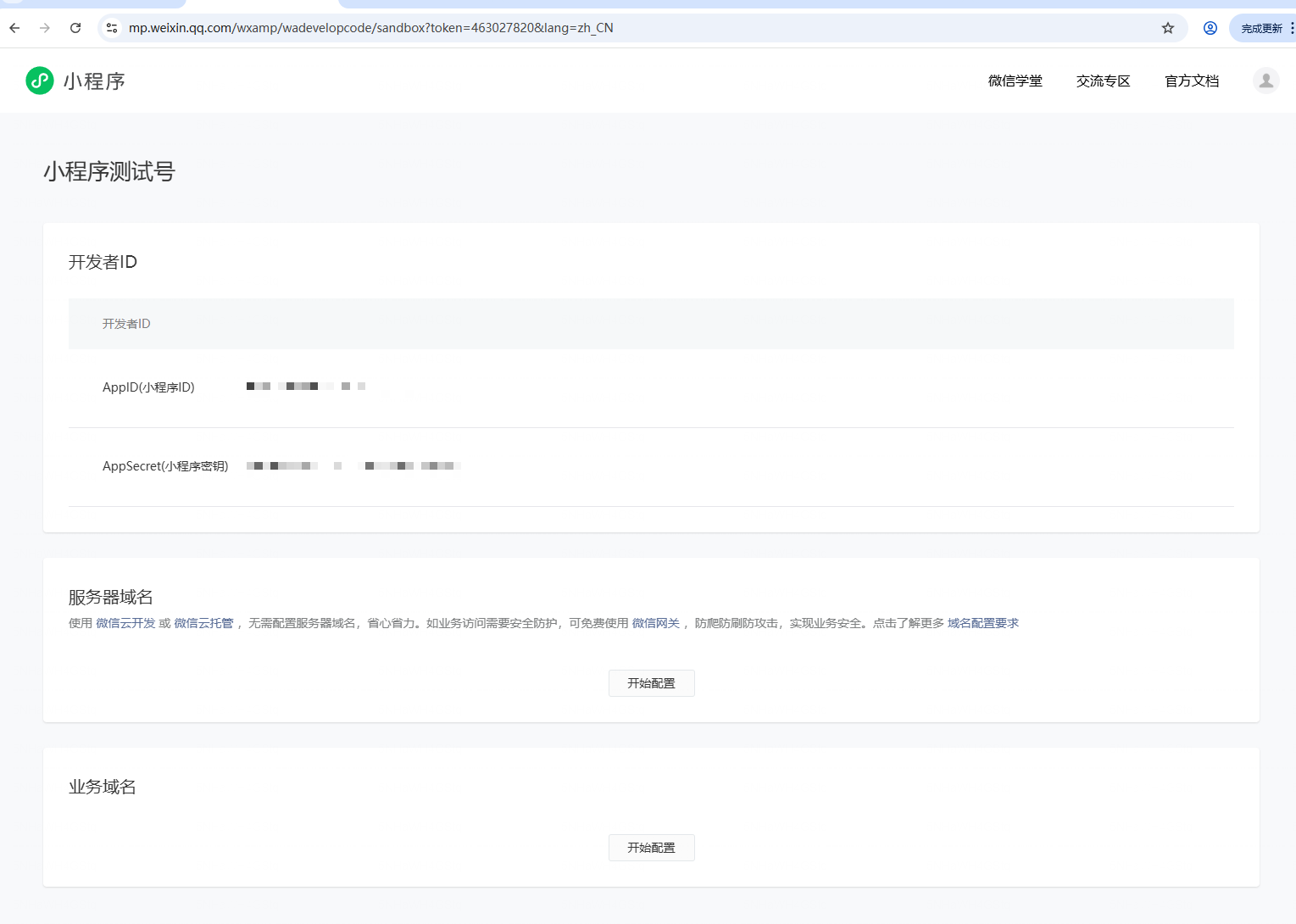Click the browser forward arrow
Image resolution: width=1296 pixels, height=924 pixels.
[45, 28]
